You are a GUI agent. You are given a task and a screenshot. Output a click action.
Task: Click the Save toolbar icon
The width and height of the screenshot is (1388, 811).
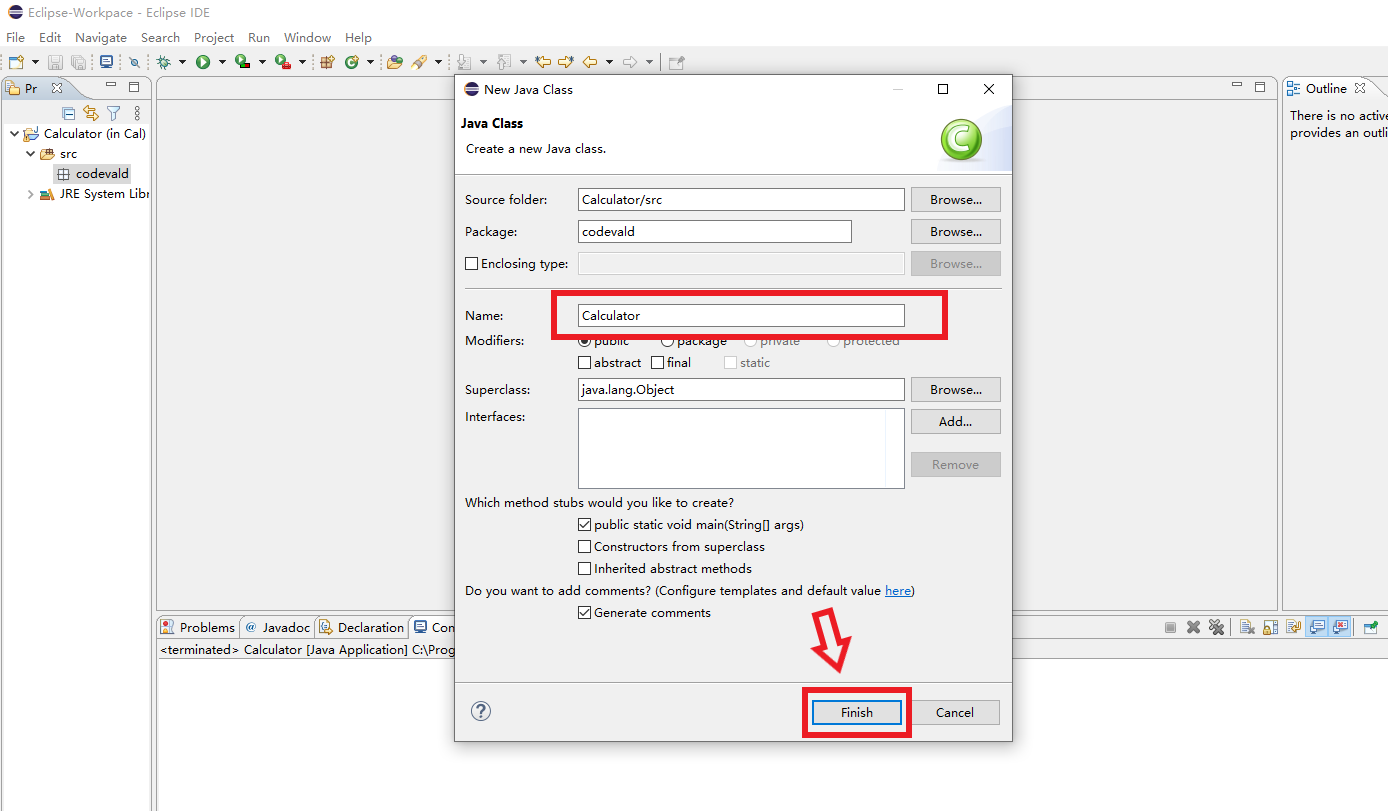pyautogui.click(x=55, y=62)
